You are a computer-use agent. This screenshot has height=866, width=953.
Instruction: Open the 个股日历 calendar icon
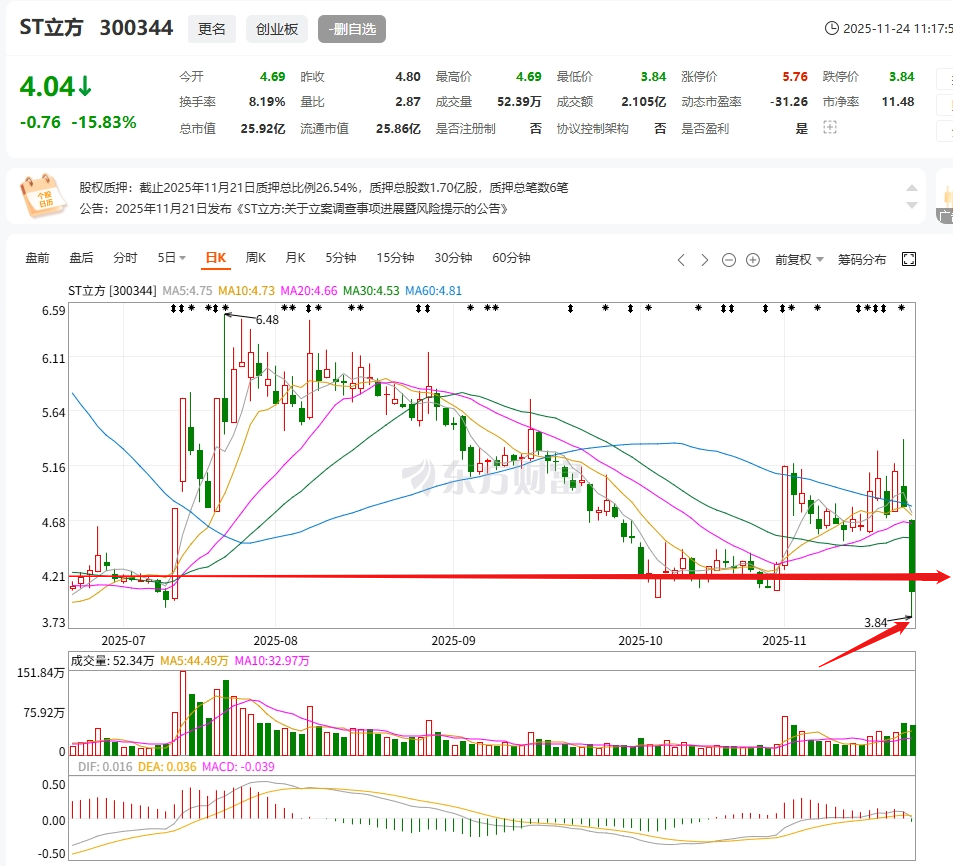[43, 196]
